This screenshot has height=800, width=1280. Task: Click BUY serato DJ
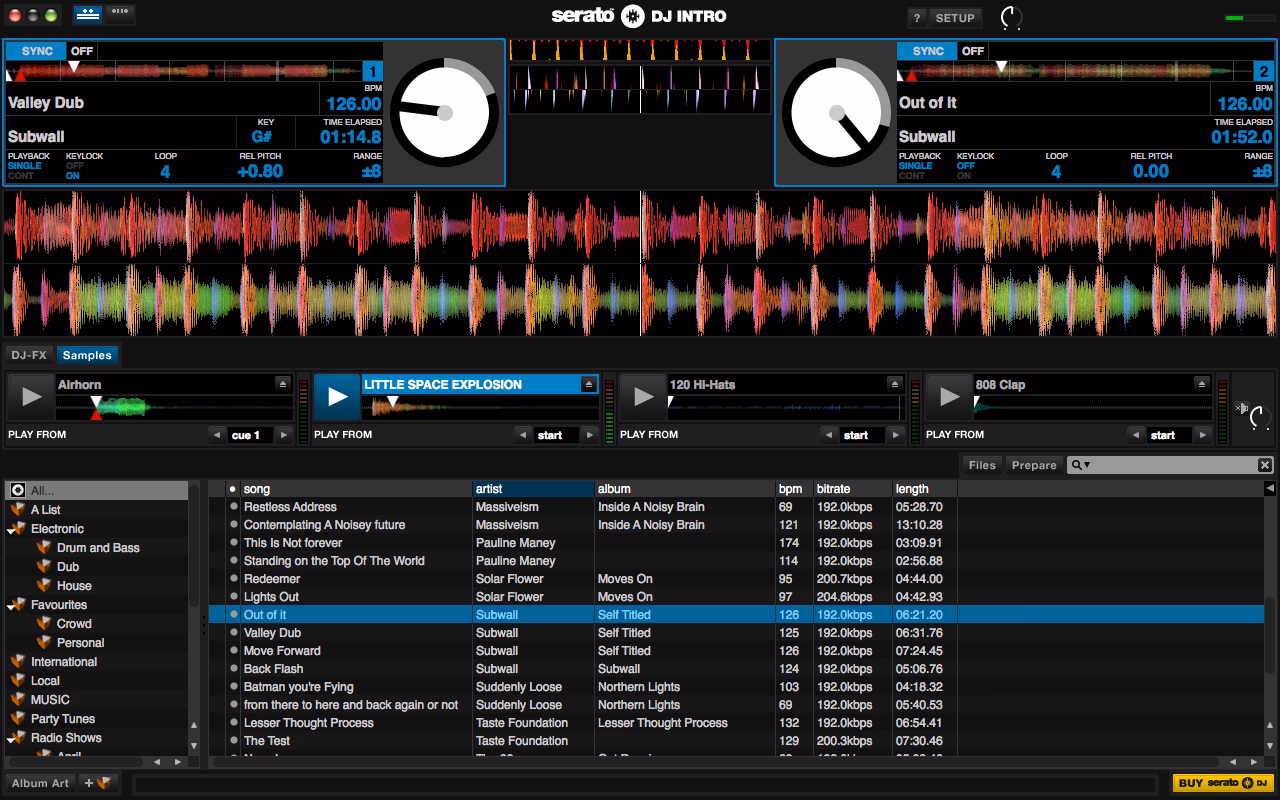1221,783
